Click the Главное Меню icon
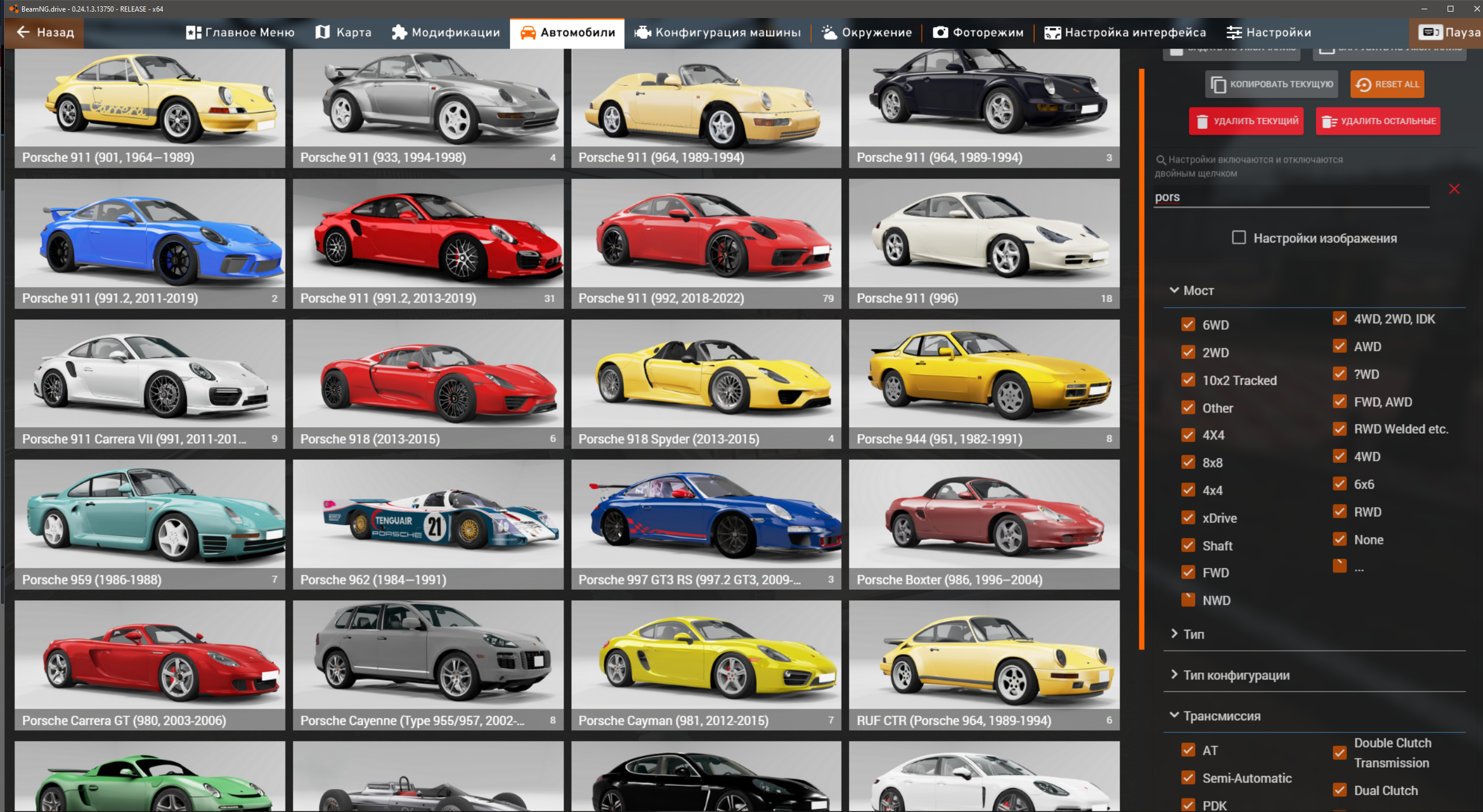The height and width of the screenshot is (812, 1483). click(x=193, y=33)
